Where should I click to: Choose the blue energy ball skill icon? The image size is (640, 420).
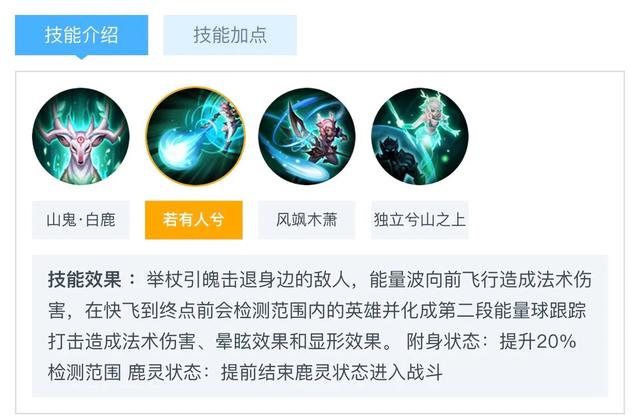point(195,136)
